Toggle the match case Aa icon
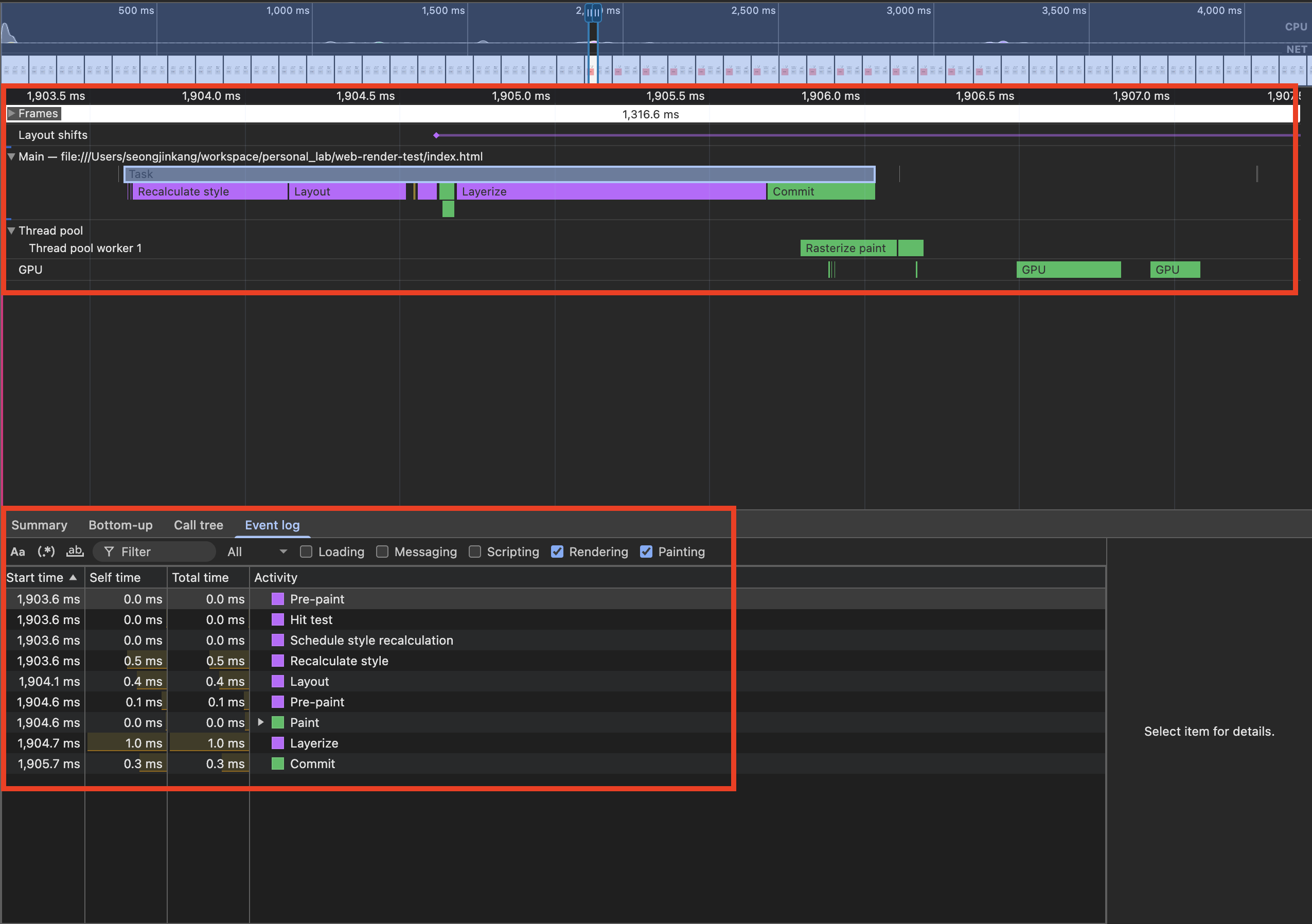1312x924 pixels. coord(17,552)
